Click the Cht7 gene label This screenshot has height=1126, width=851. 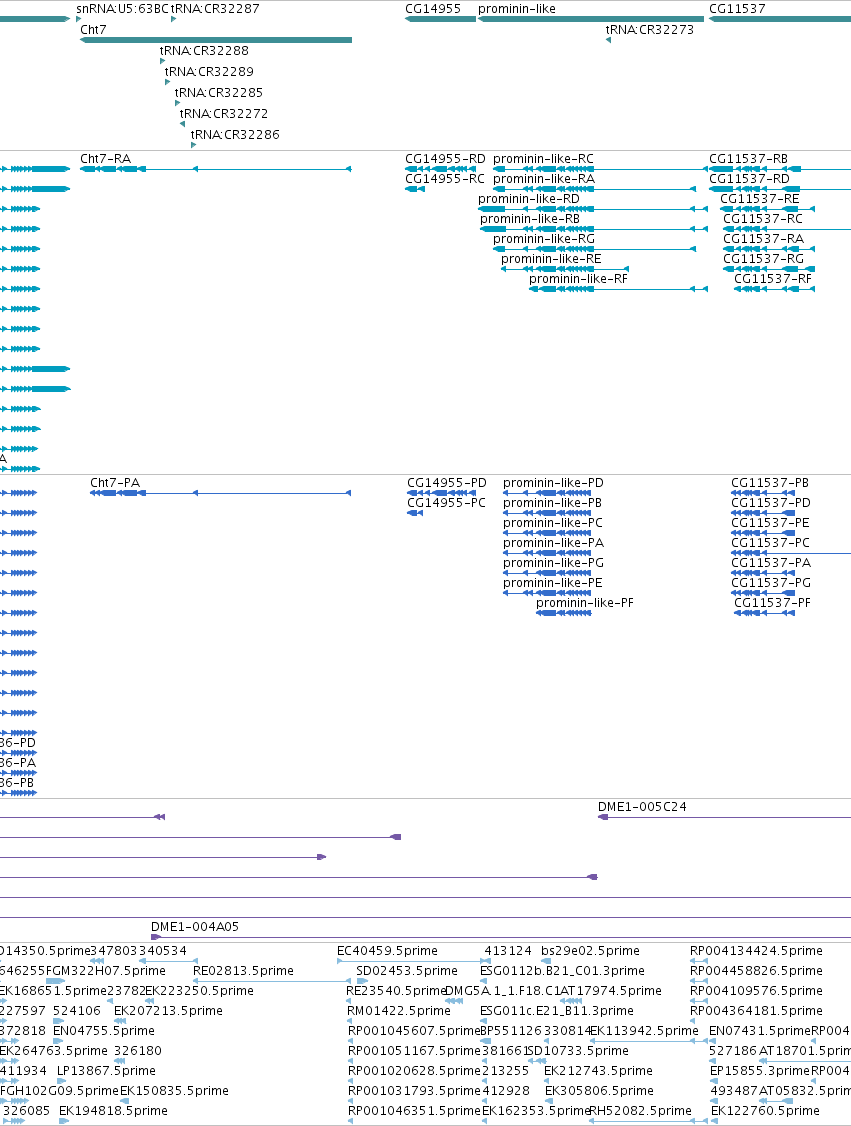[93, 29]
